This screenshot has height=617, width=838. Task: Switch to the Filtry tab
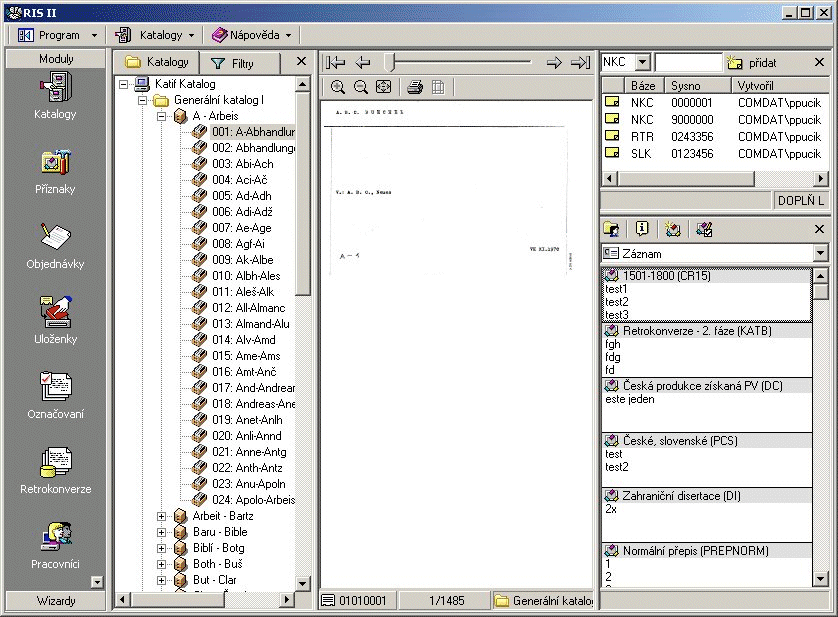(233, 63)
